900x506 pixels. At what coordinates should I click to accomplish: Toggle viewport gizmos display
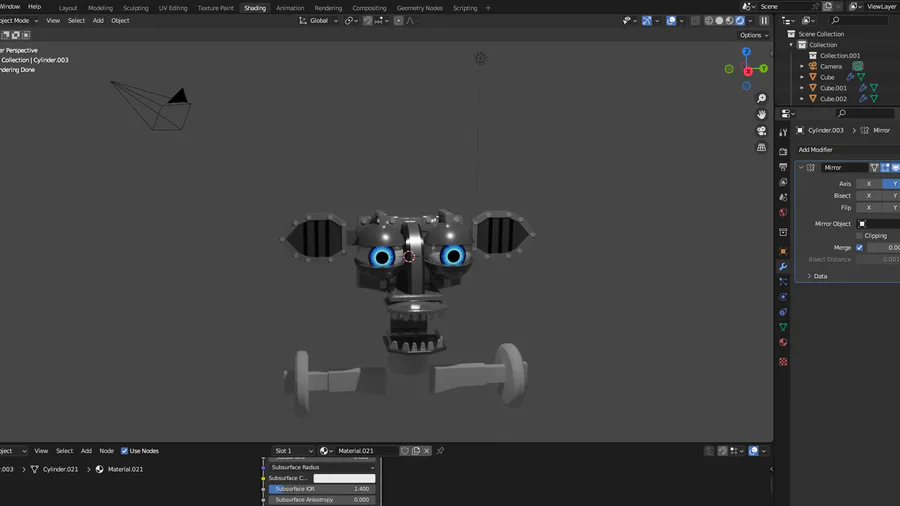[x=647, y=21]
